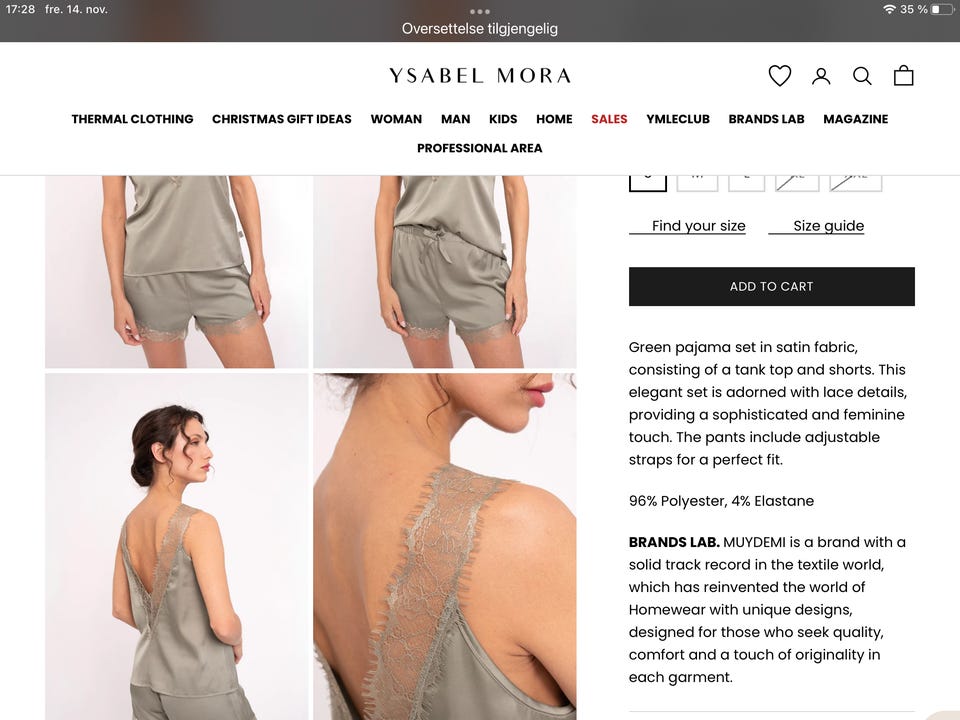Tap the battery status indicator
This screenshot has width=960, height=720.
coord(942,9)
